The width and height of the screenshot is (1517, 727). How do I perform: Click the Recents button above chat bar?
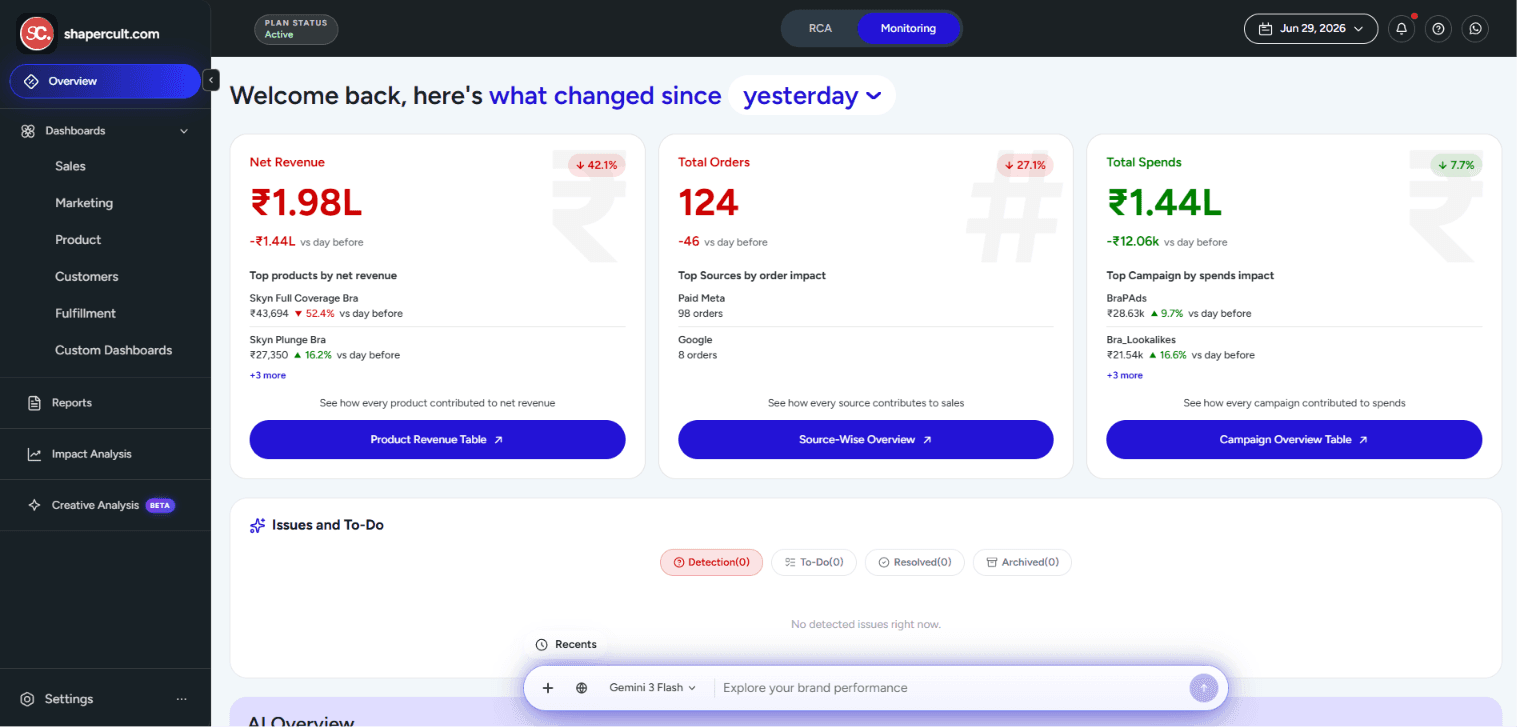(566, 645)
